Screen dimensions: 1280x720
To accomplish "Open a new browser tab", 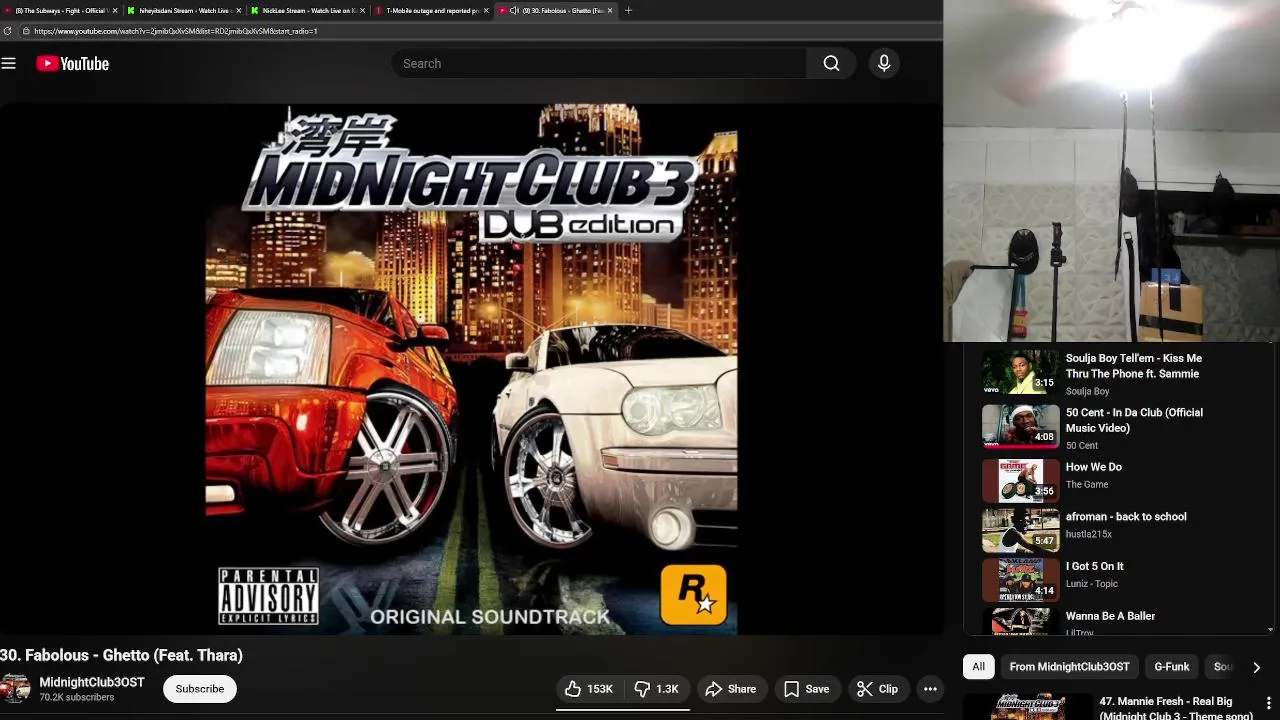I will [628, 10].
